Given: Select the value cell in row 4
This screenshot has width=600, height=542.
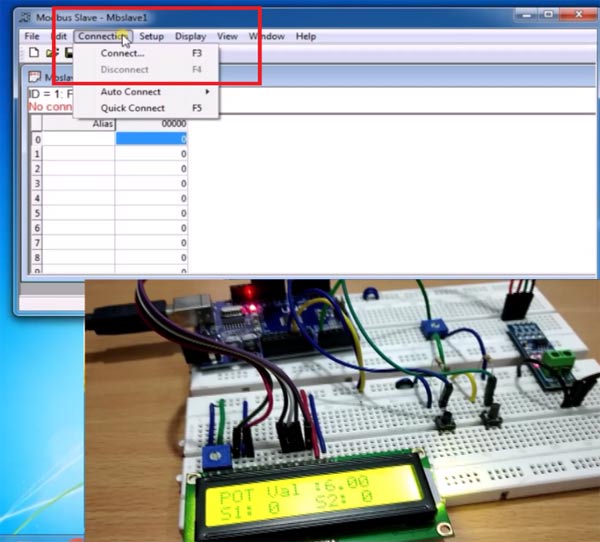Looking at the screenshot, I should [151, 198].
